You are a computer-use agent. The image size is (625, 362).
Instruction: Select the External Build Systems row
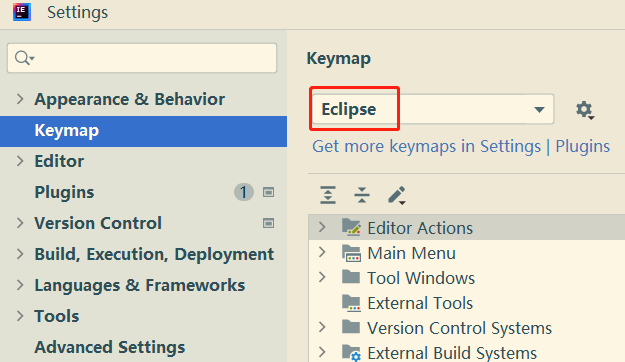coord(467,352)
